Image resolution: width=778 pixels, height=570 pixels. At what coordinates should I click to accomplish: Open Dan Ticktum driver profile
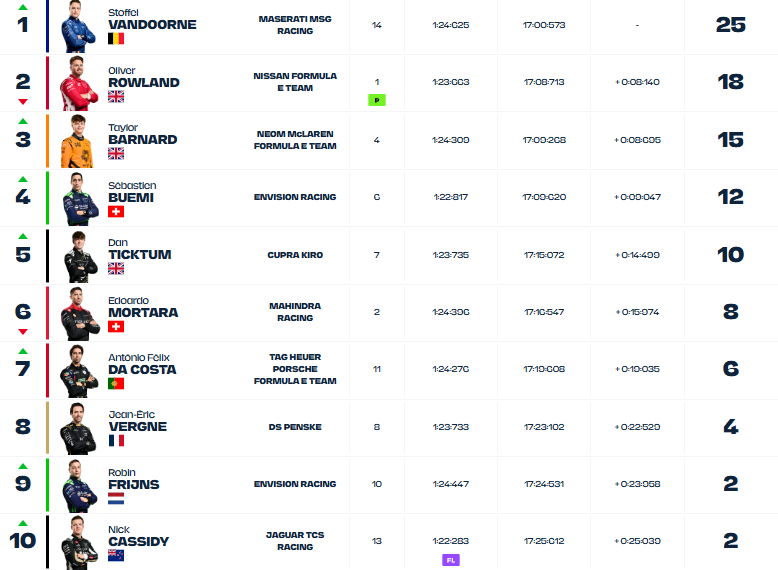pos(140,249)
